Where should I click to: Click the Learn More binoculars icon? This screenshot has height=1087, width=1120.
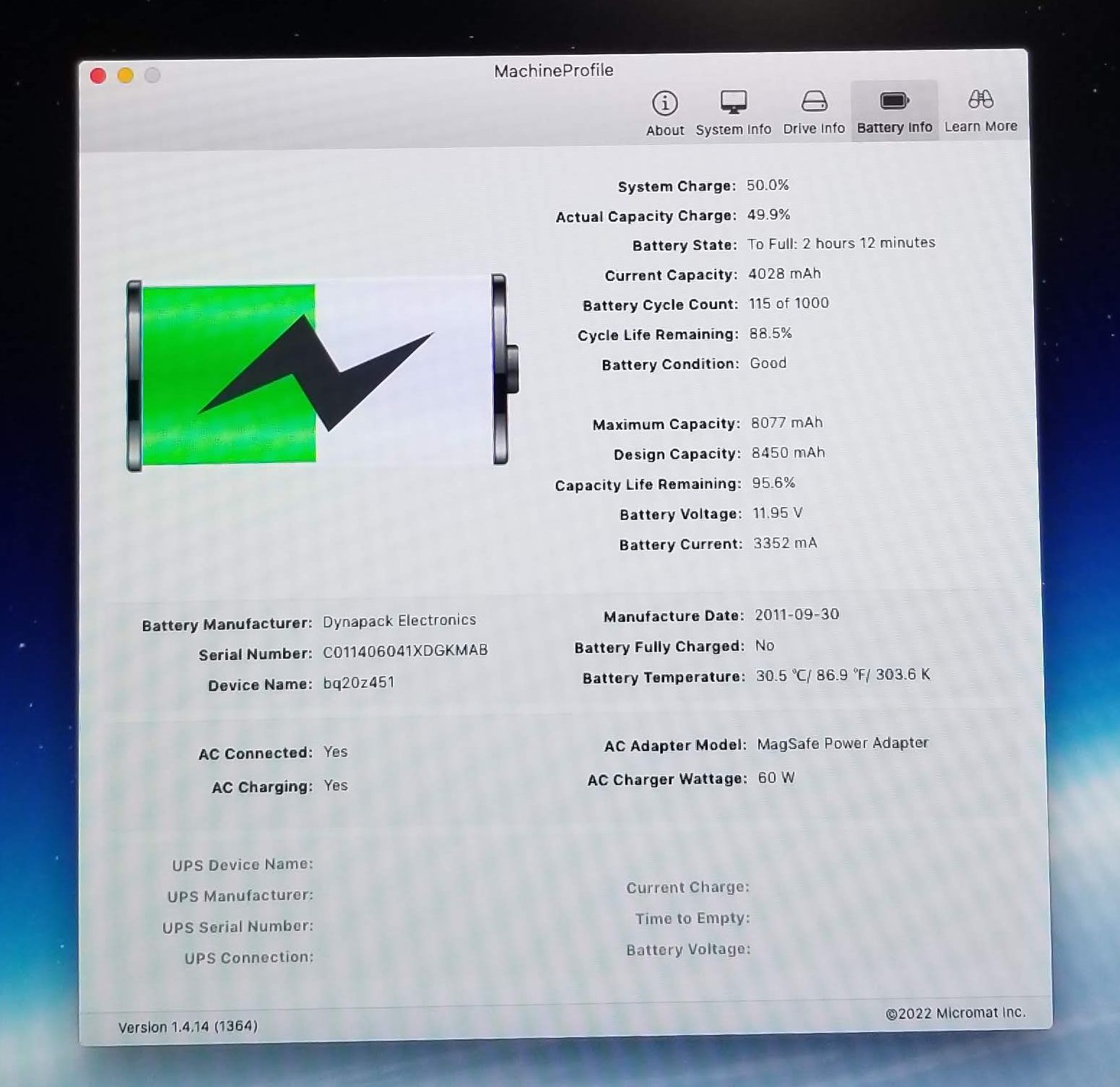pos(981,100)
